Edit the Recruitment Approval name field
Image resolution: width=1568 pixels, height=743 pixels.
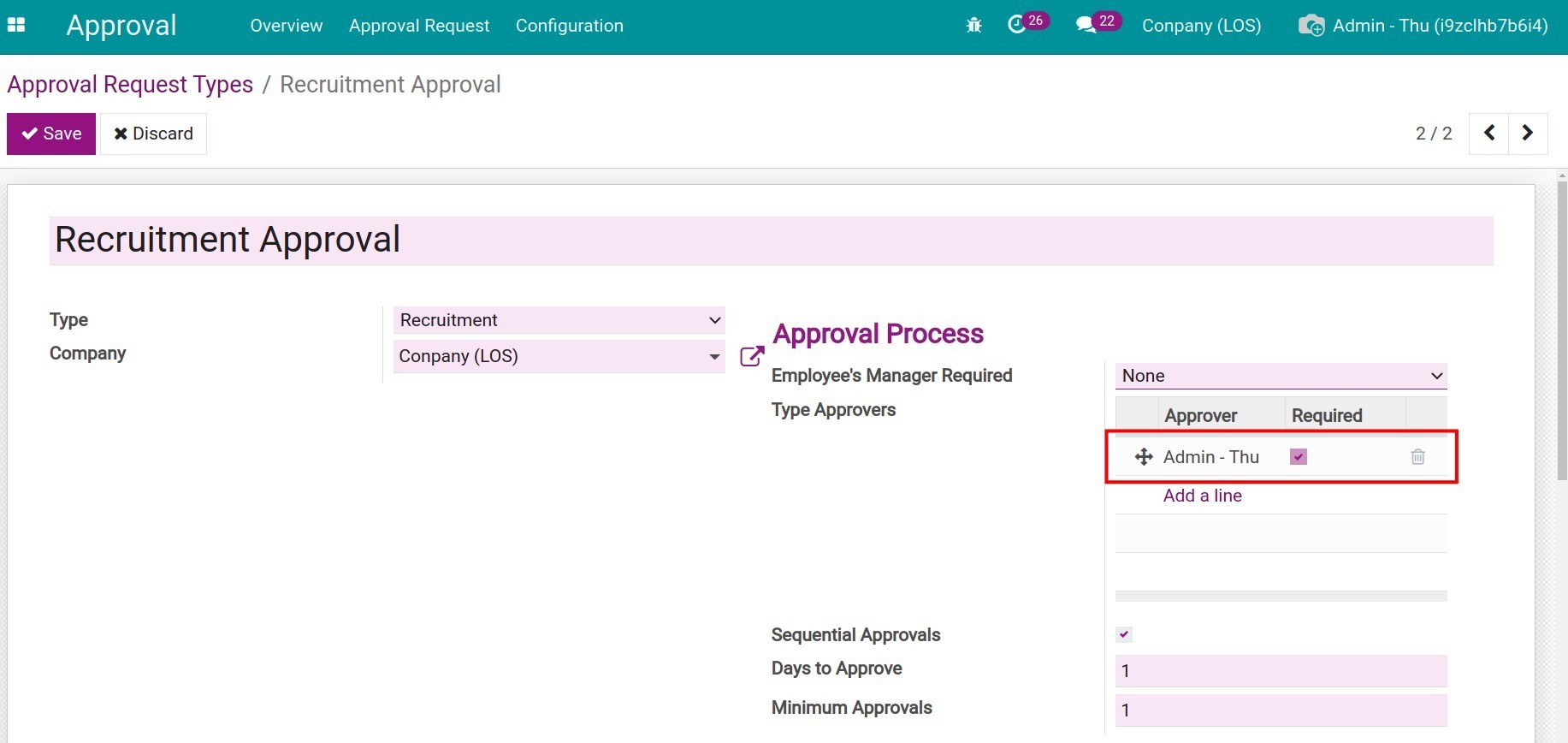[771, 241]
